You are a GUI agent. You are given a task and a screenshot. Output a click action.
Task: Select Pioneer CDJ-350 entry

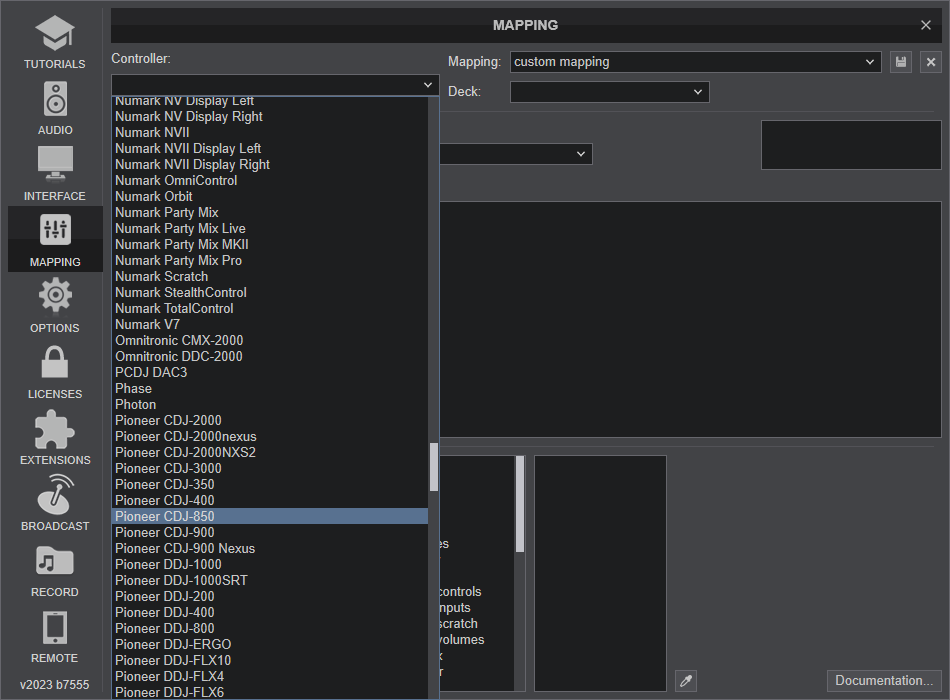pos(270,484)
